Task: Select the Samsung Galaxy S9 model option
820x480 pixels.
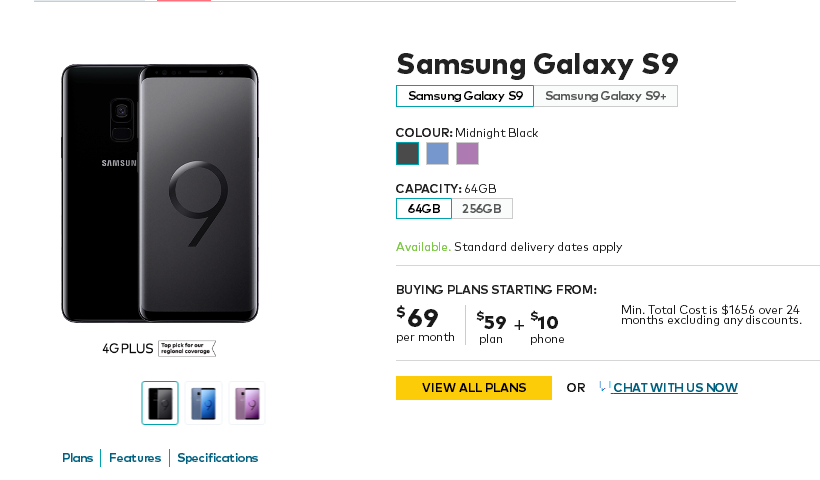Action: tap(465, 96)
